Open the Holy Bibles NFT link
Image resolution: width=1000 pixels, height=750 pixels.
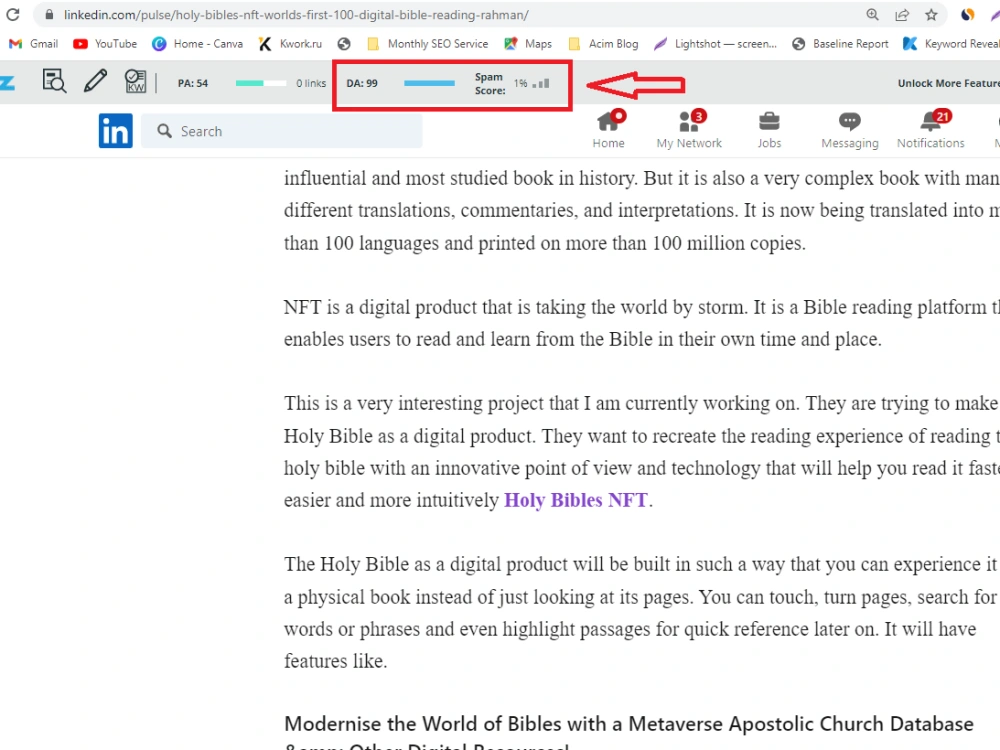[x=576, y=500]
